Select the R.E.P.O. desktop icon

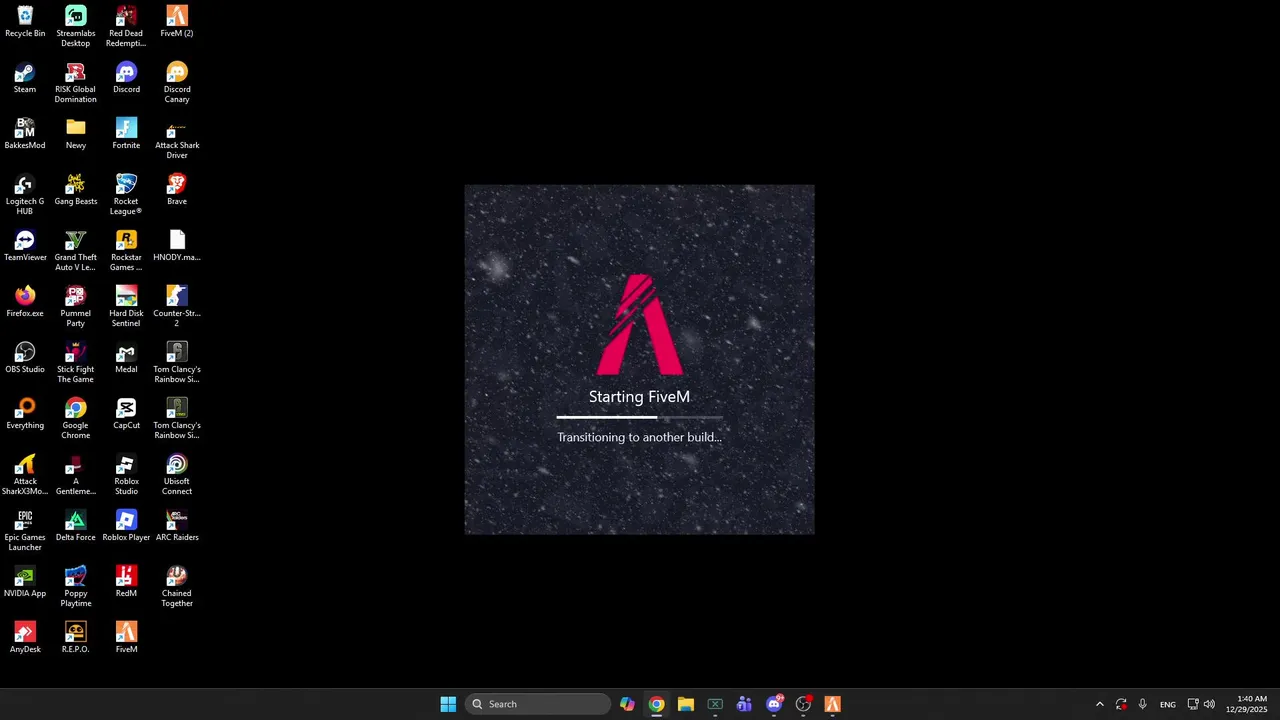(75, 638)
